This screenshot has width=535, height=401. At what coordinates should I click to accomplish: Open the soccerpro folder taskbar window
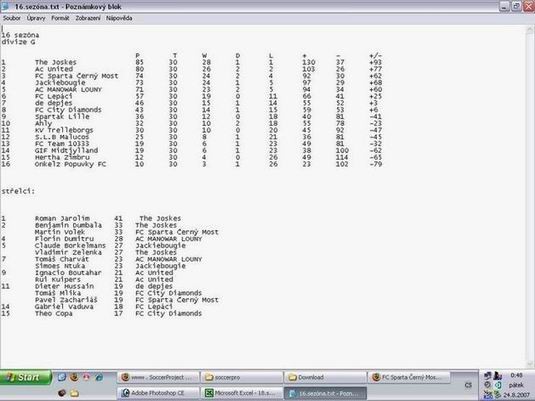point(242,377)
